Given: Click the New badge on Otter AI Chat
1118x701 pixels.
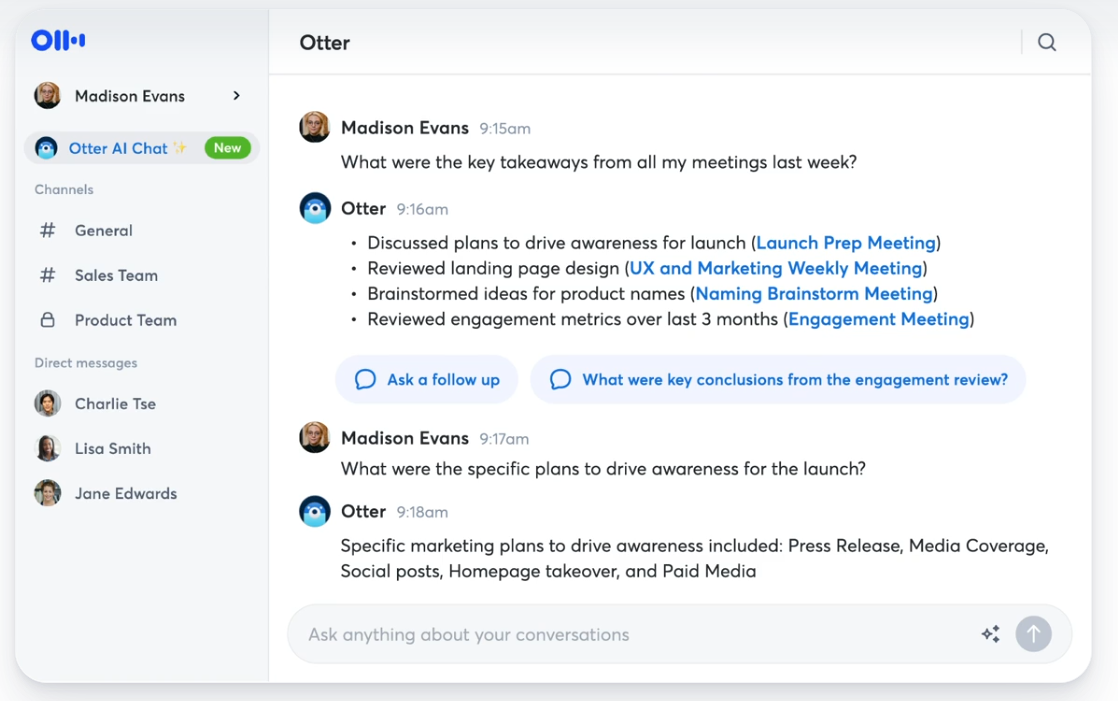Looking at the screenshot, I should click(x=227, y=148).
